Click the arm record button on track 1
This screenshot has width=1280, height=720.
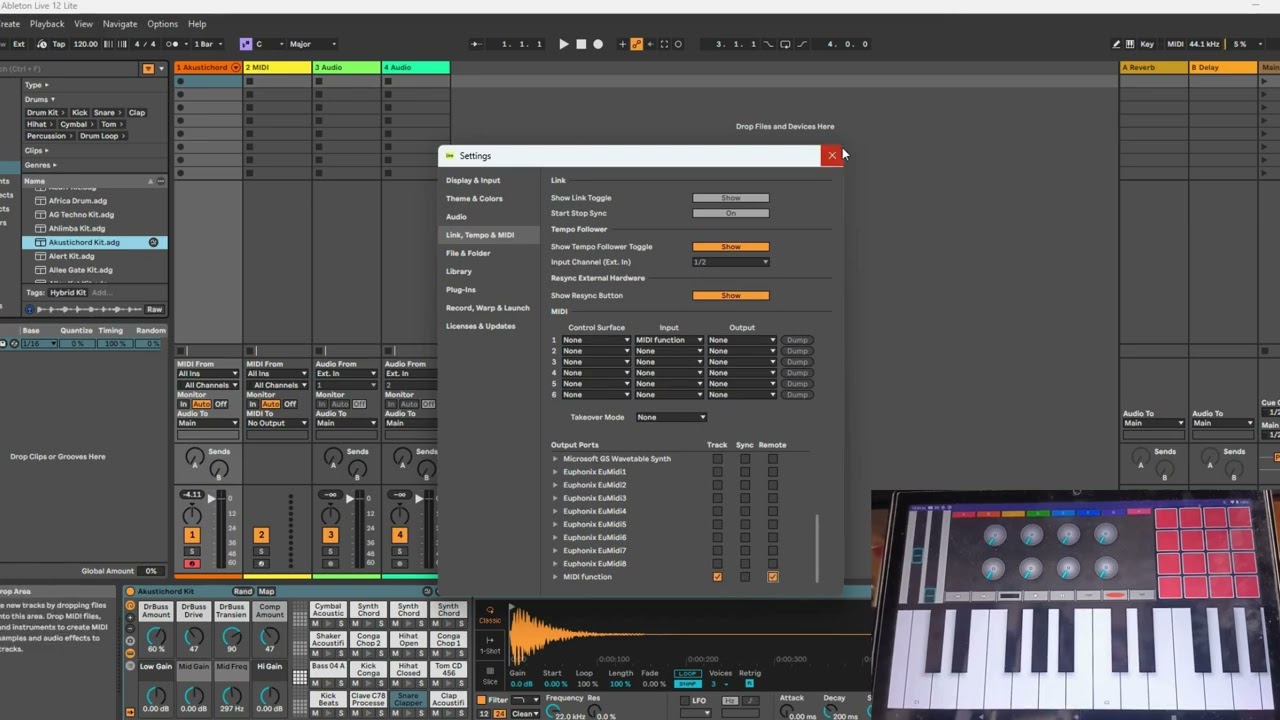tap(192, 564)
